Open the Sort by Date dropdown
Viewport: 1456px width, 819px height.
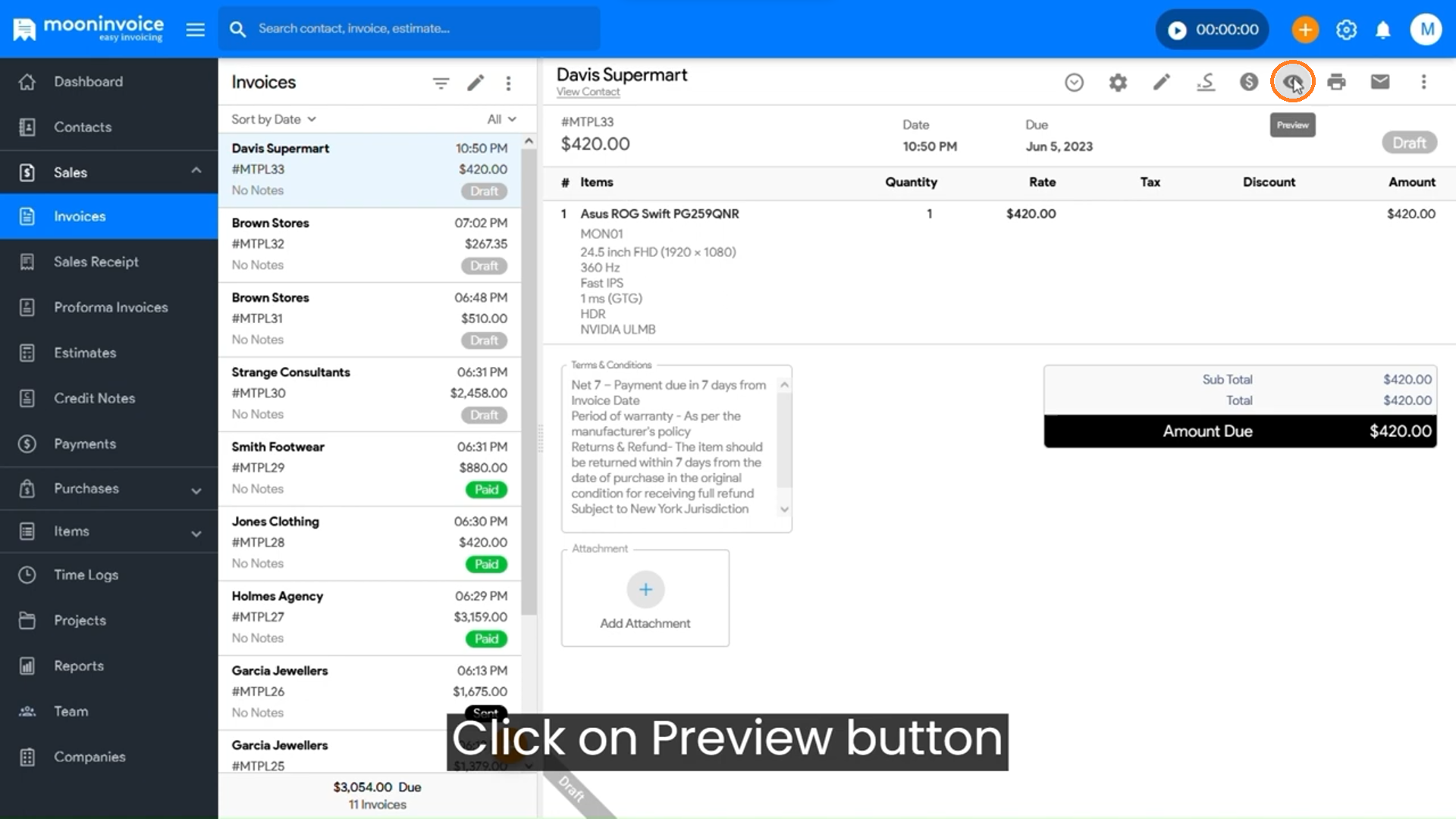(x=271, y=119)
